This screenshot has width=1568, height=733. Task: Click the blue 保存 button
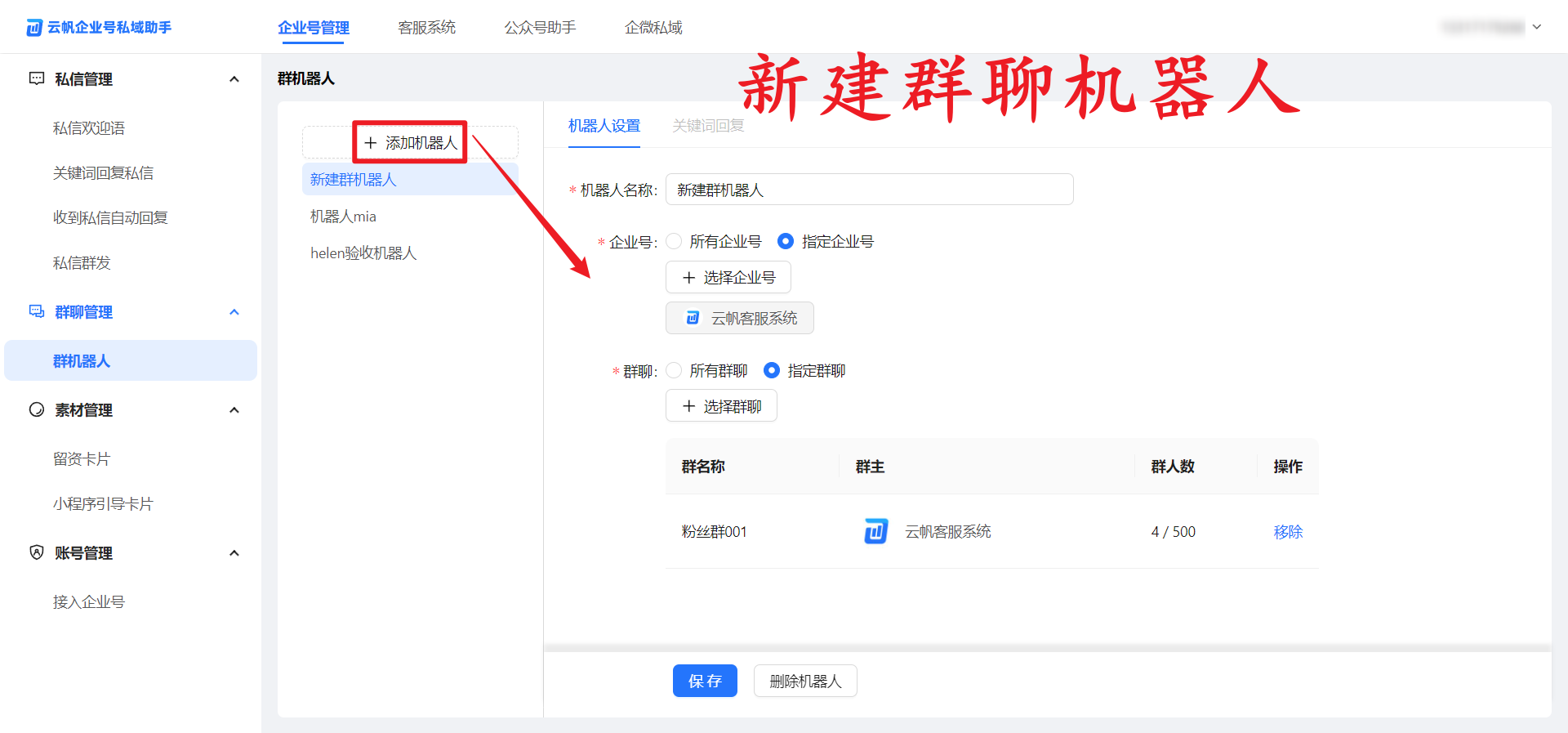pos(705,681)
